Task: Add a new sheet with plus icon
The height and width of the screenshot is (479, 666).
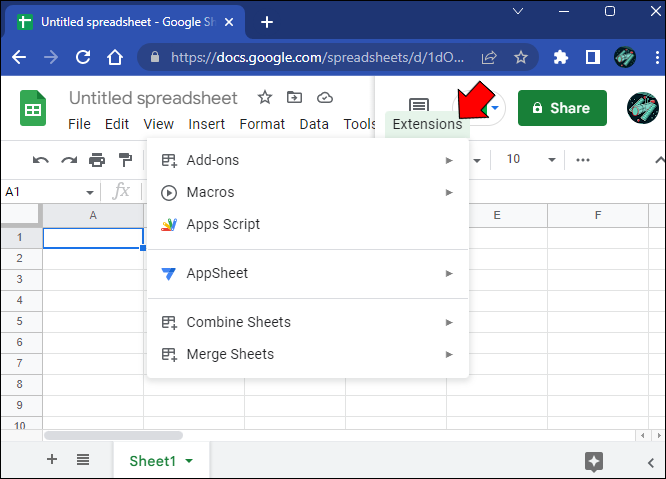Action: [52, 459]
